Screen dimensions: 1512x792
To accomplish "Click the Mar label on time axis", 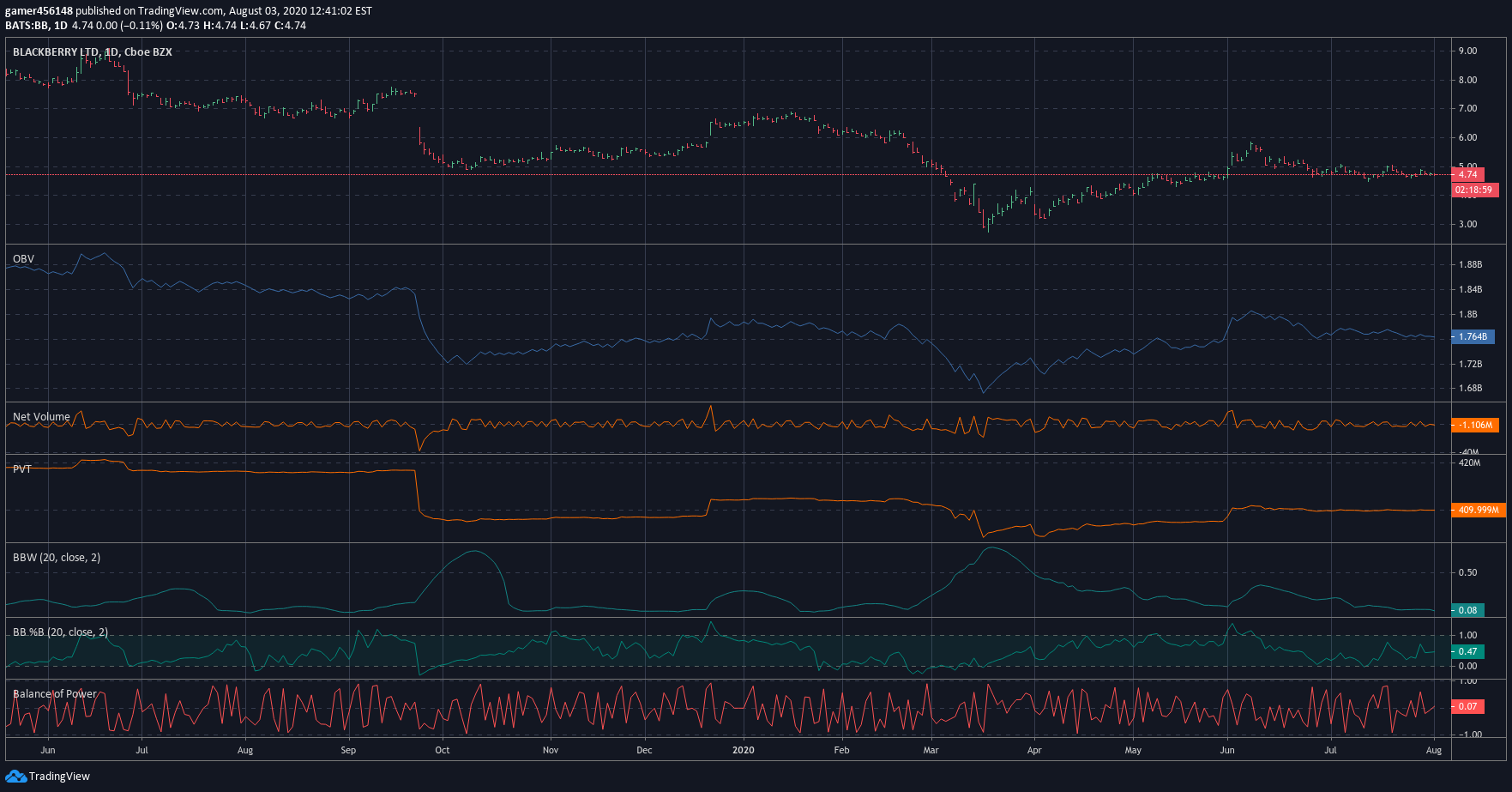I will pyautogui.click(x=931, y=750).
